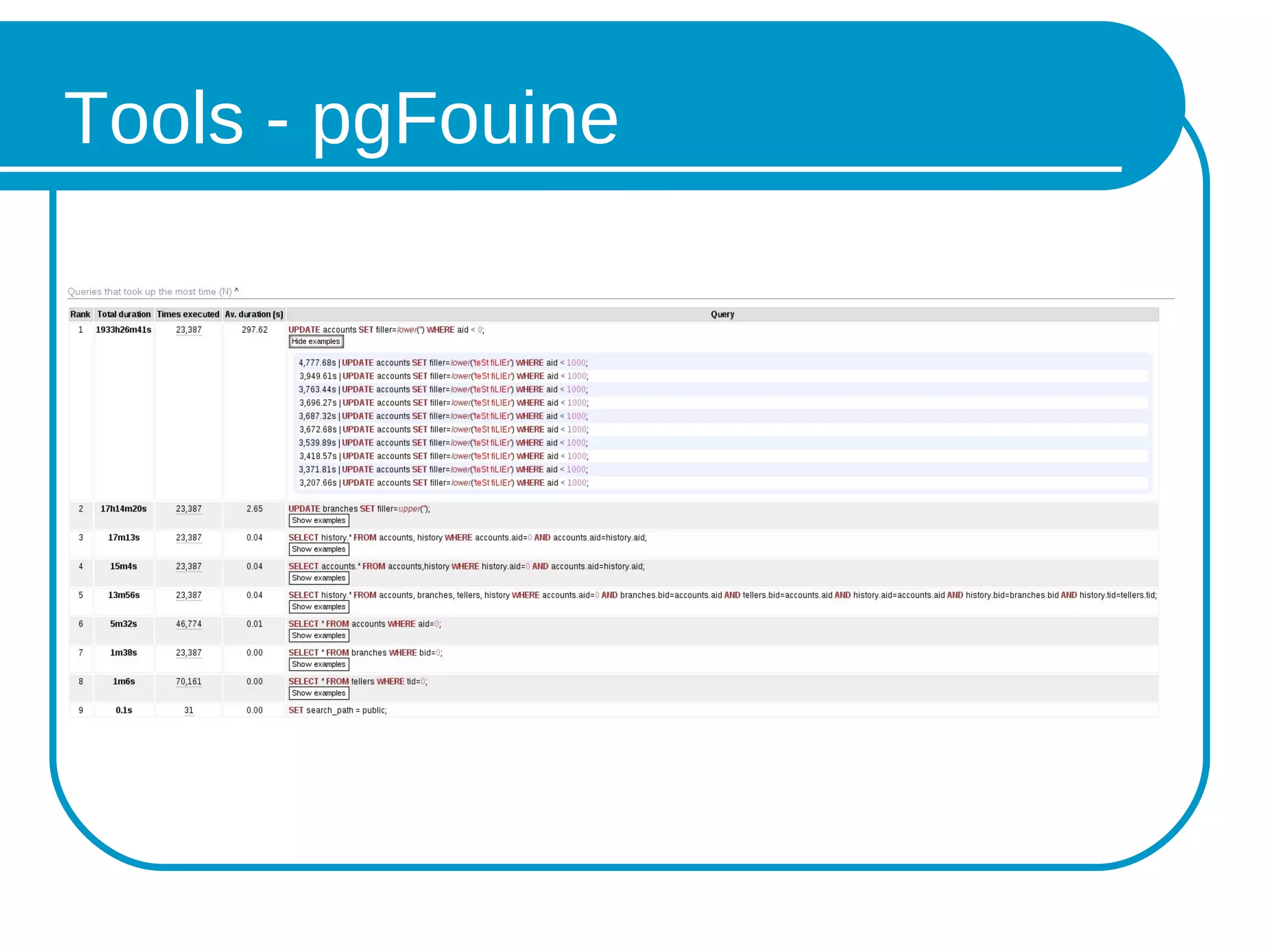Click times executed value 31
The image size is (1270, 952).
coord(189,710)
